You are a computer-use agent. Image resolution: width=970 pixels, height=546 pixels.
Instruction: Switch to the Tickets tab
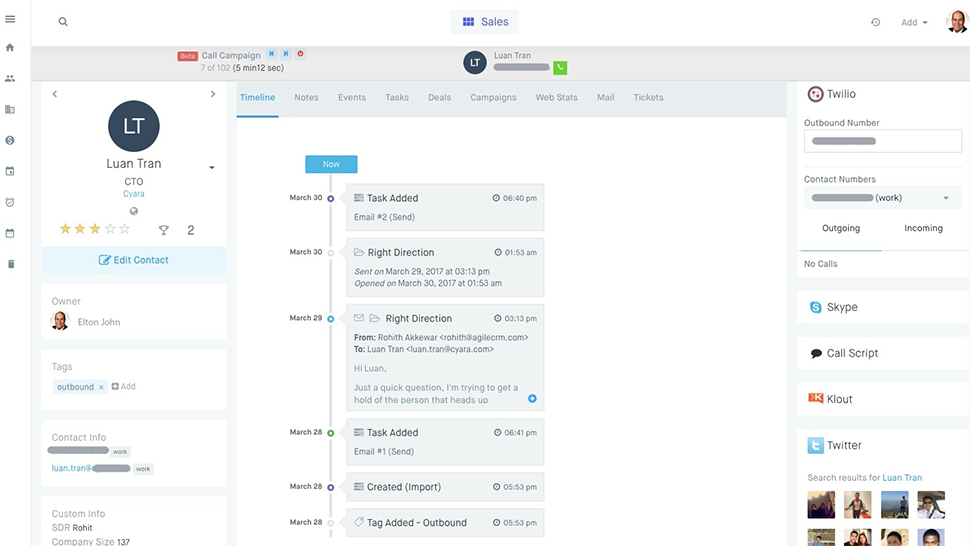coord(648,98)
